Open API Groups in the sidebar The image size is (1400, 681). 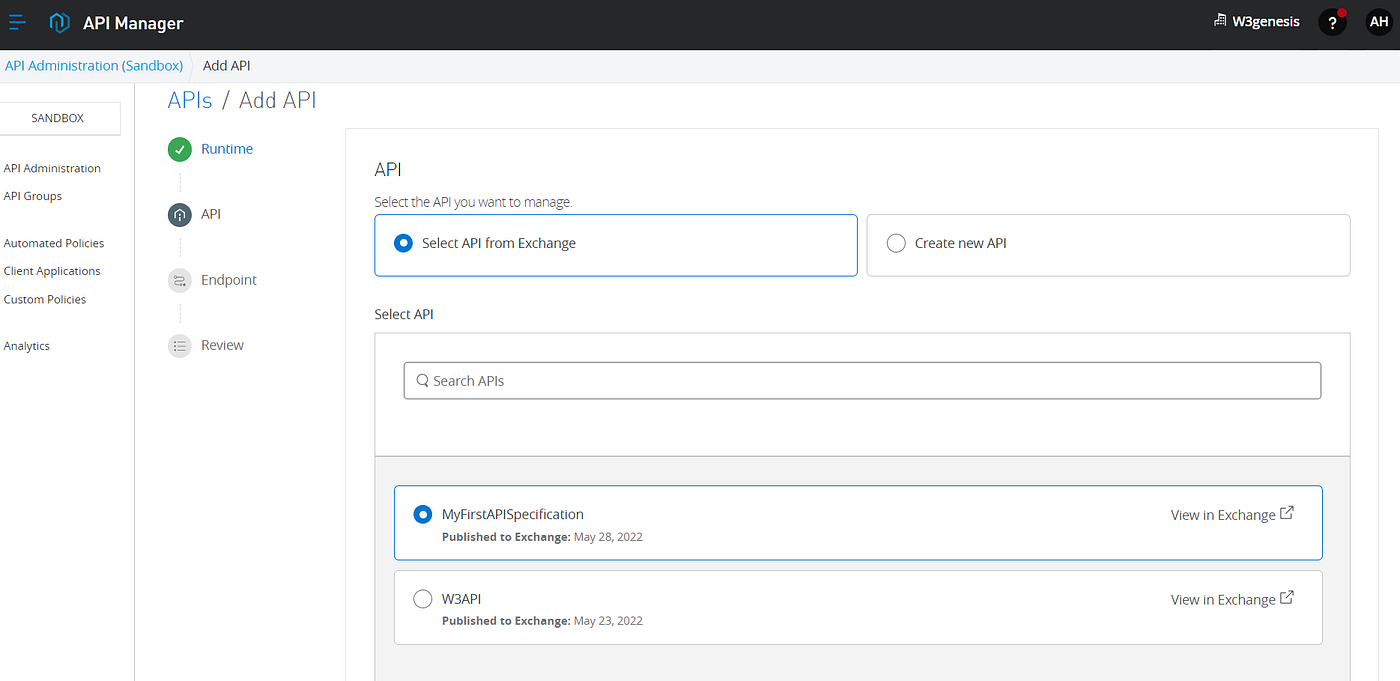click(x=33, y=196)
